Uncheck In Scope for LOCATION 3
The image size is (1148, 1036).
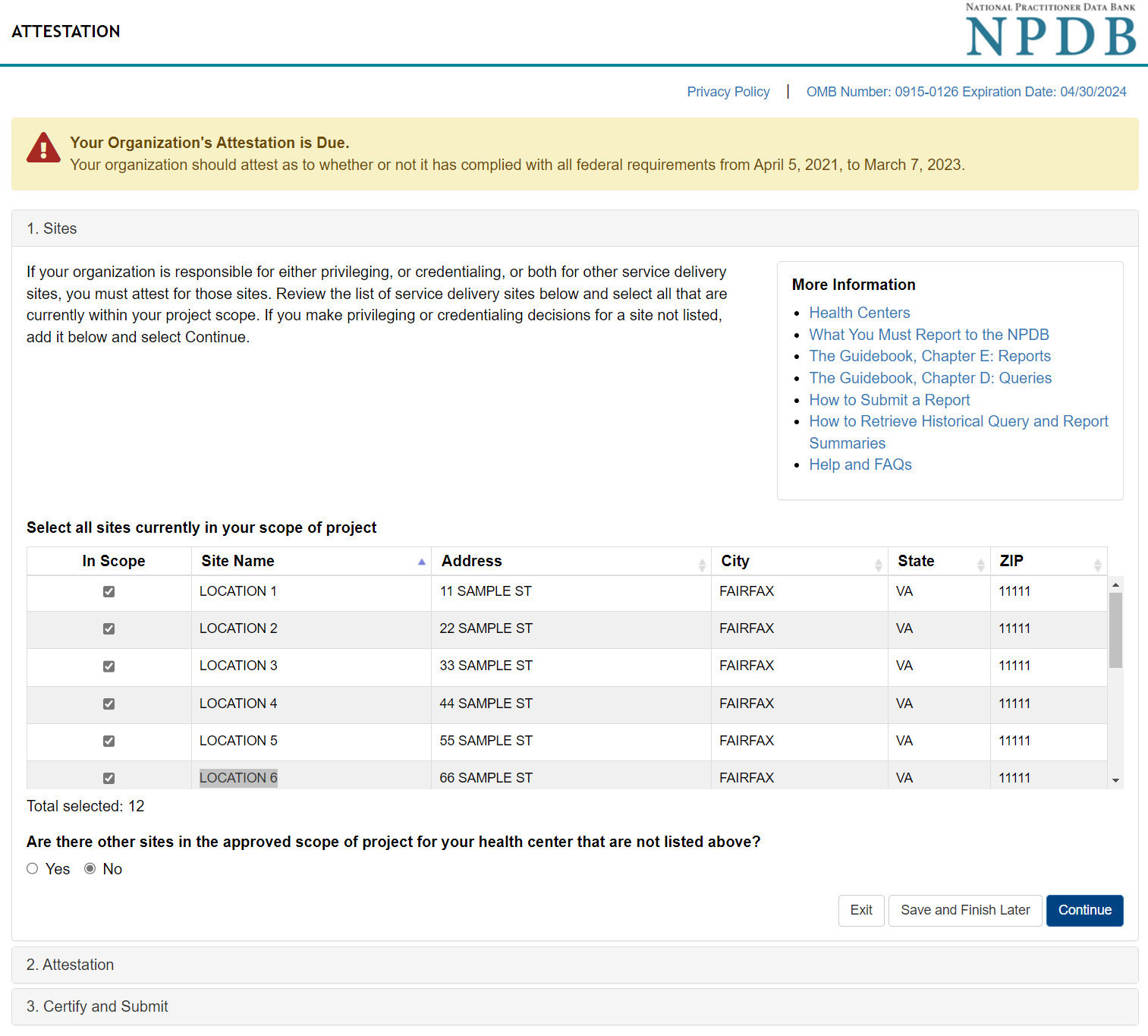(109, 666)
